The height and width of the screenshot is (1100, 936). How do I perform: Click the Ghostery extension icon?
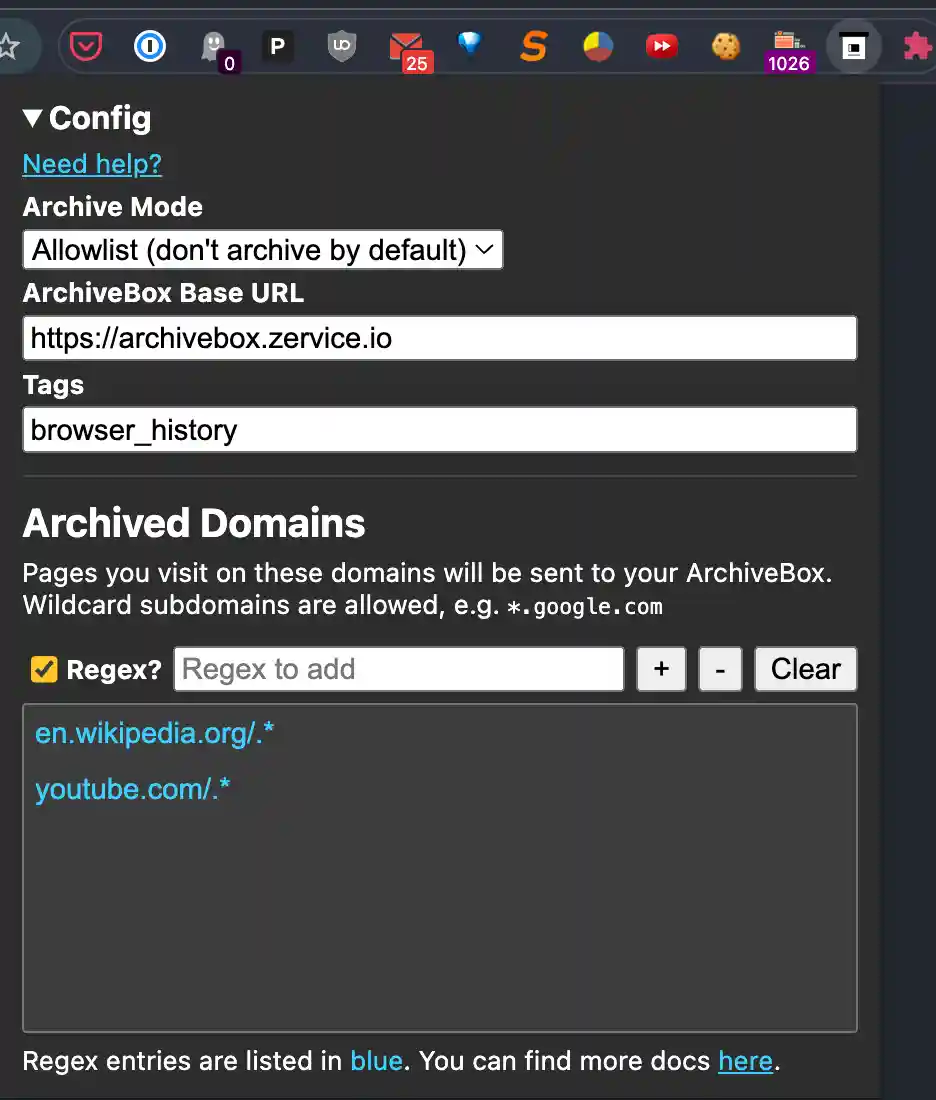214,45
